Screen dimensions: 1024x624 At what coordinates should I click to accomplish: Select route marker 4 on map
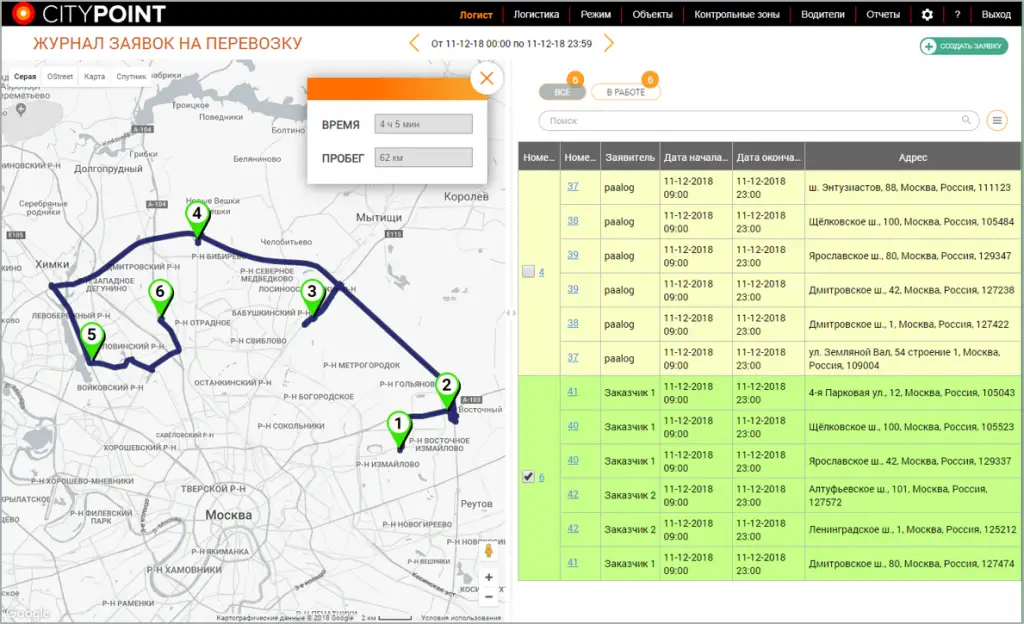coord(197,217)
